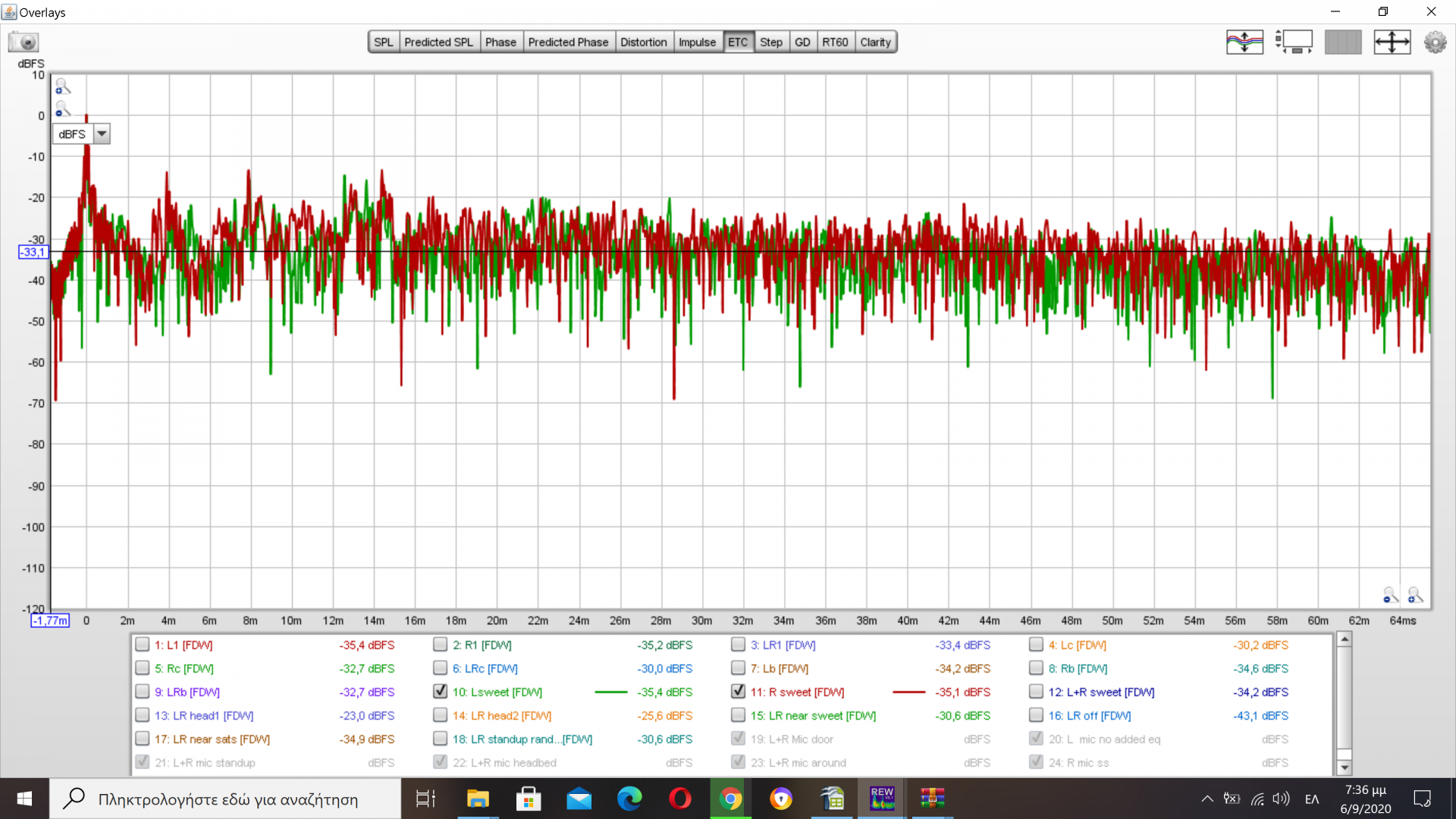Enable trace 6: LRc [FDW] checkbox

tap(440, 668)
